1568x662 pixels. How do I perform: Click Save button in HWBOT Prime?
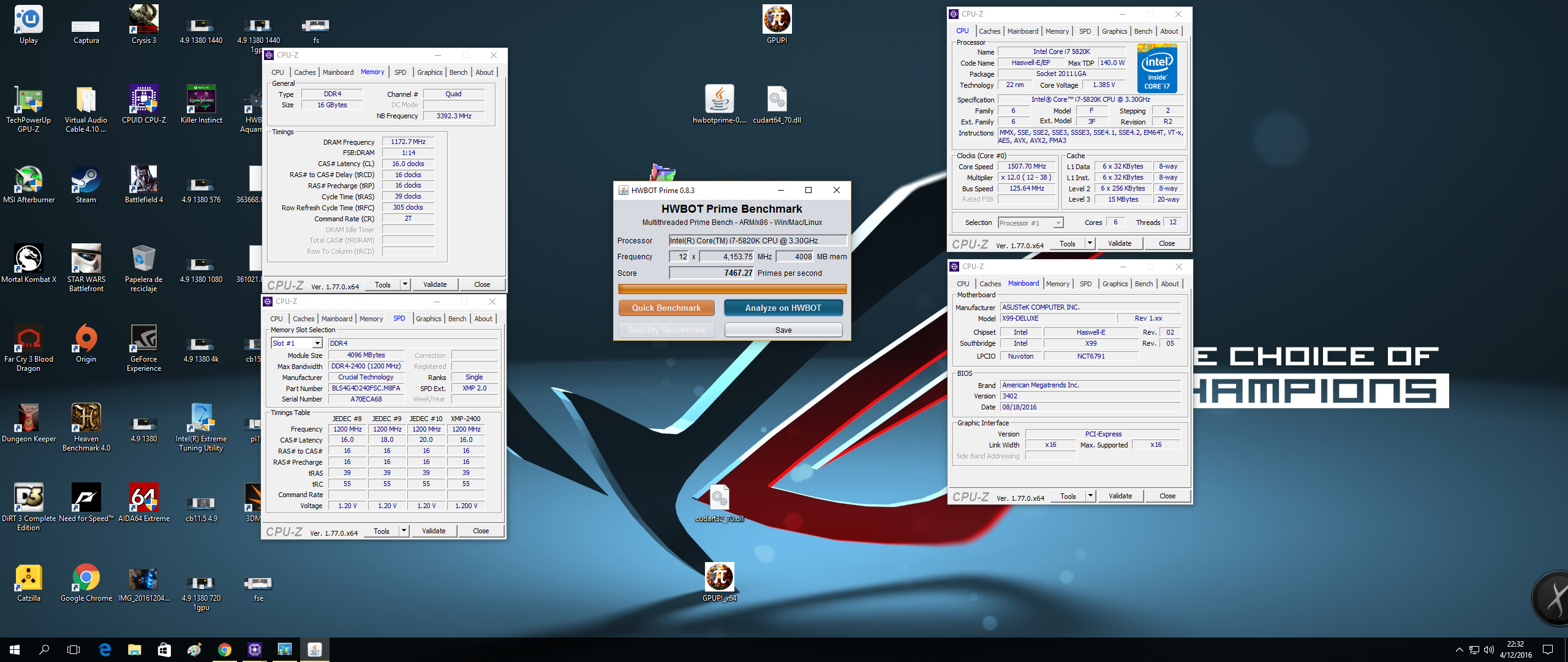click(x=783, y=330)
